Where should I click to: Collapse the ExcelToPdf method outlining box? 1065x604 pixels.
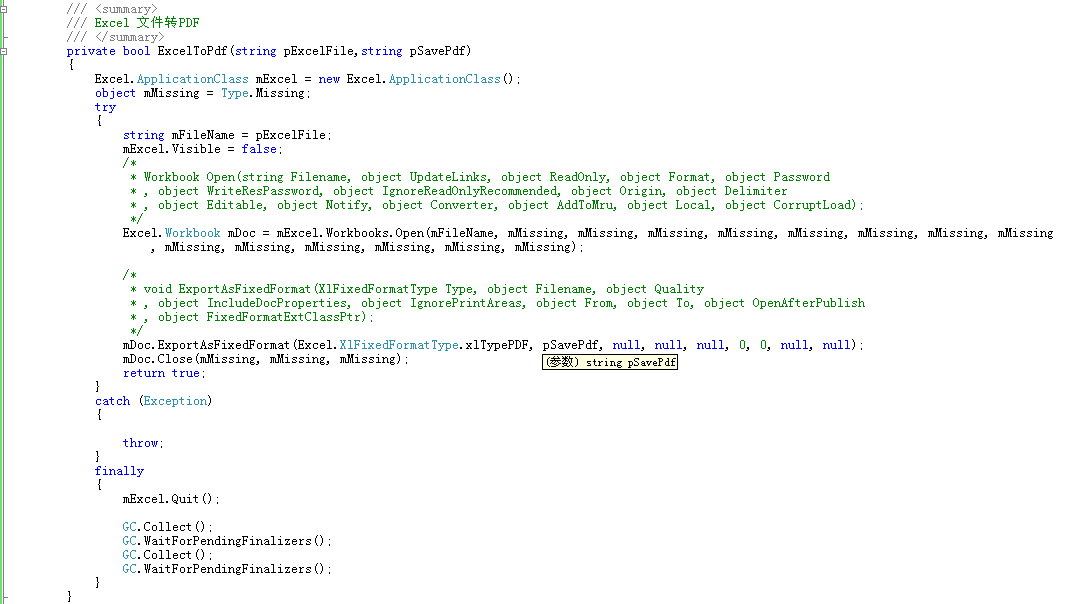[x=3, y=51]
